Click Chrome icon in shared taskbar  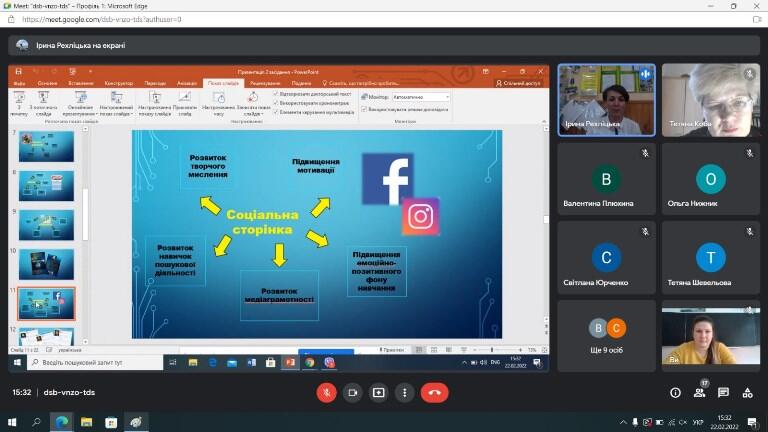(x=310, y=362)
